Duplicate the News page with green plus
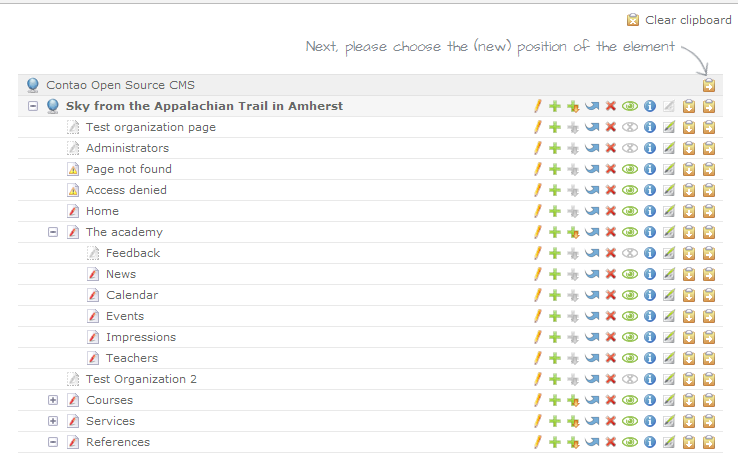This screenshot has width=738, height=453. pyautogui.click(x=555, y=274)
